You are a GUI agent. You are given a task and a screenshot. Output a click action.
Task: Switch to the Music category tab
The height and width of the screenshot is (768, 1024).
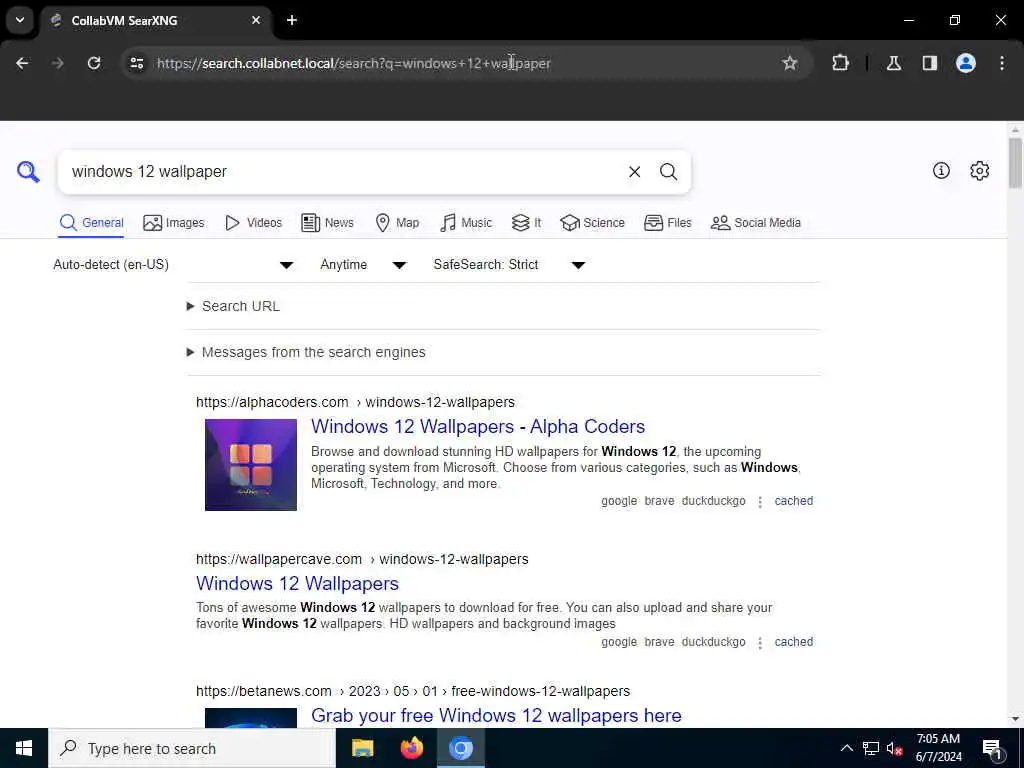466,223
